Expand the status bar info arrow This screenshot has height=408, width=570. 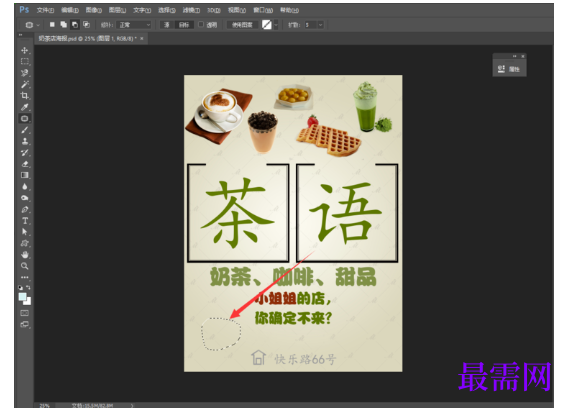pos(132,405)
